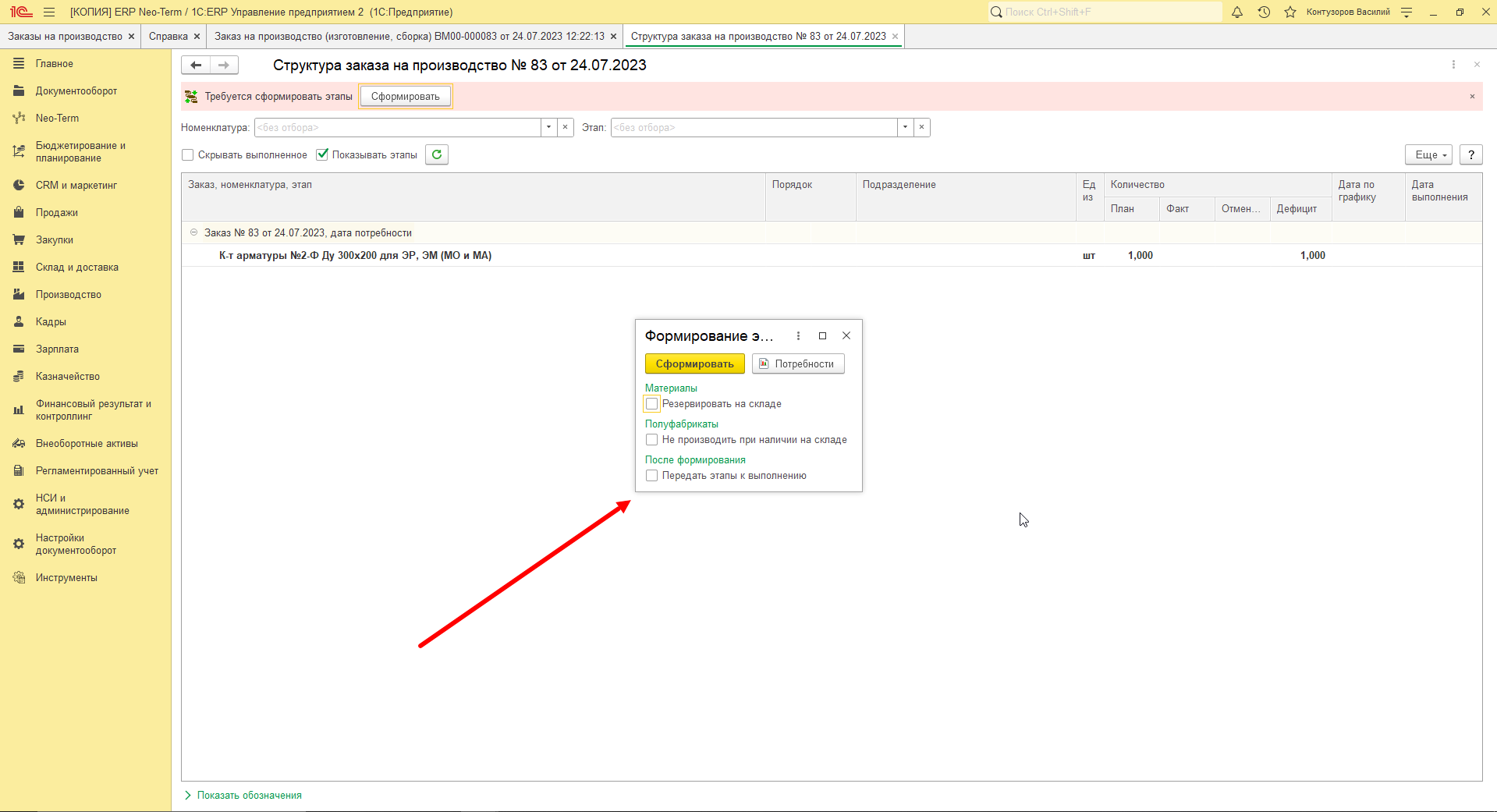Open the Закупки sidebar section
This screenshot has height=812, width=1497.
[55, 240]
